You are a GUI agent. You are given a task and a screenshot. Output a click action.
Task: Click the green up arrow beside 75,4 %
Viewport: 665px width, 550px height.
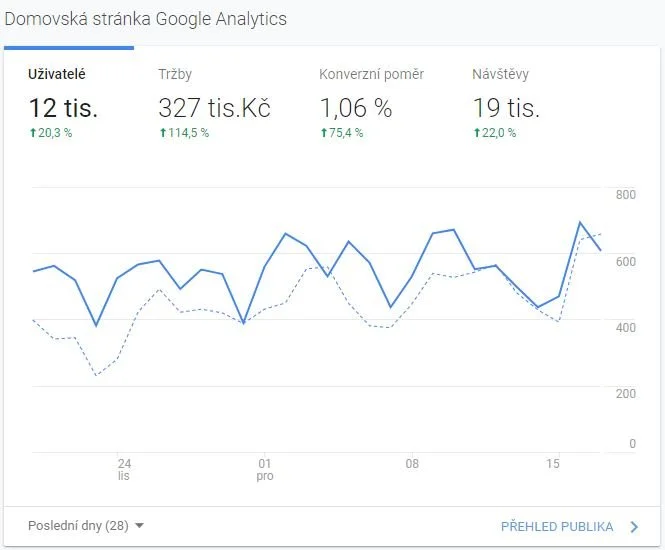click(324, 133)
